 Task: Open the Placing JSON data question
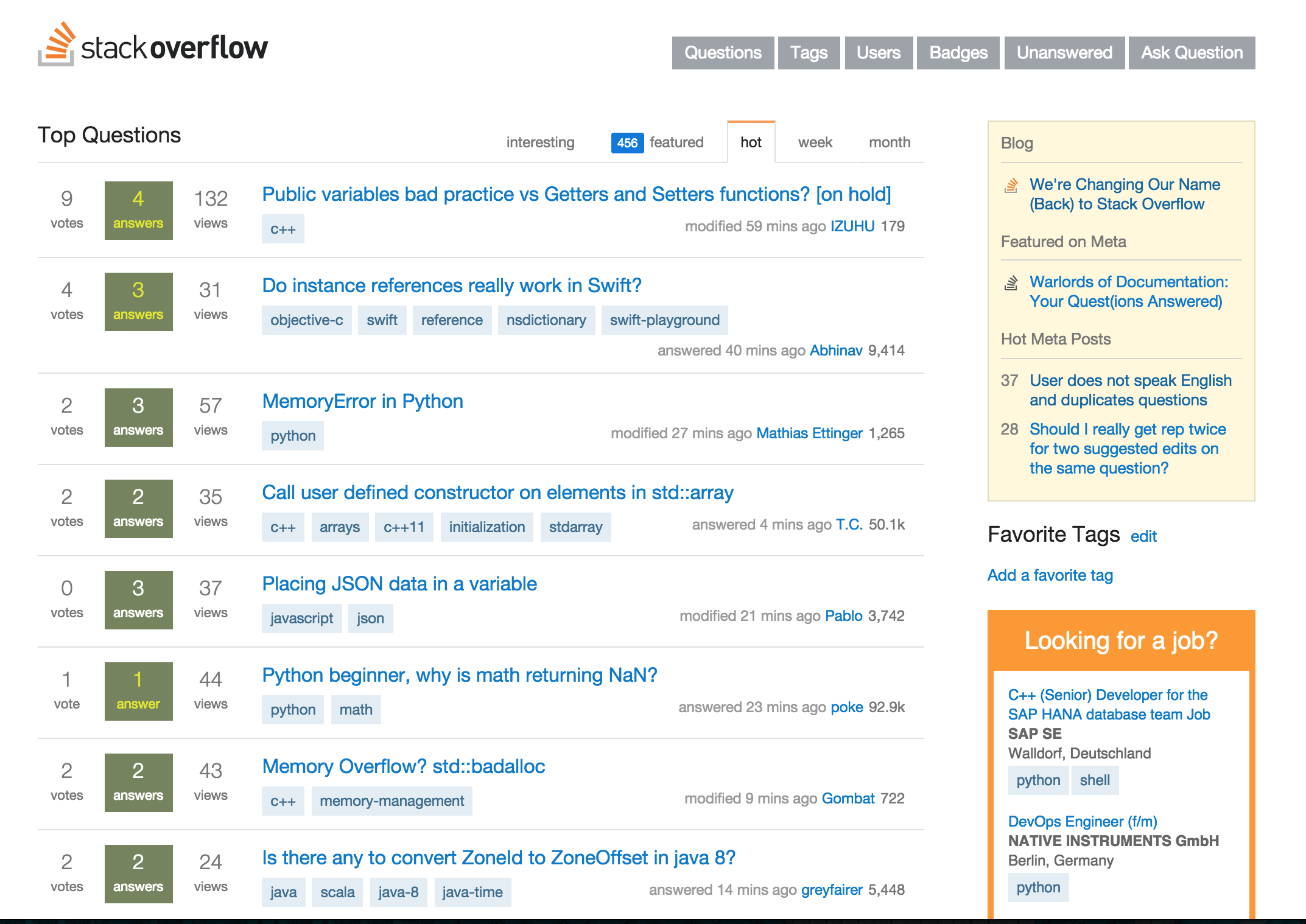[399, 584]
